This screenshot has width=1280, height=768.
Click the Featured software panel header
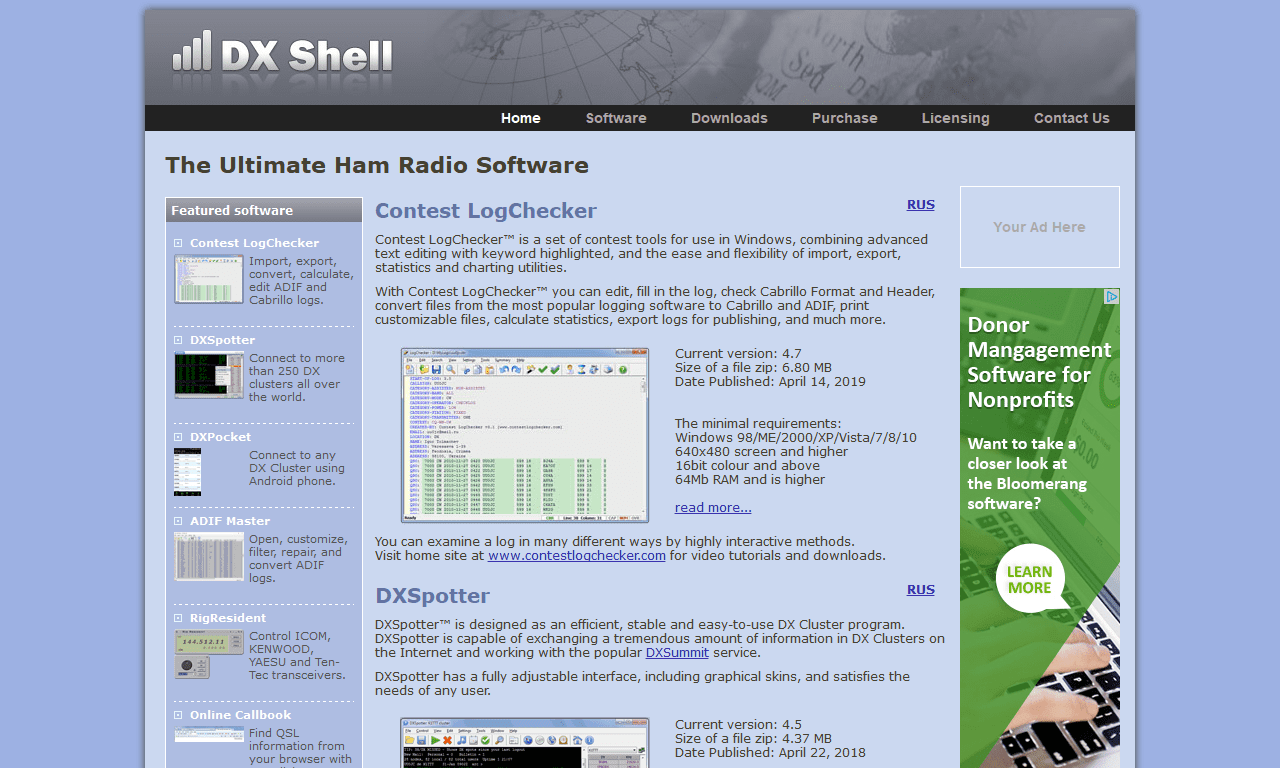pos(264,210)
